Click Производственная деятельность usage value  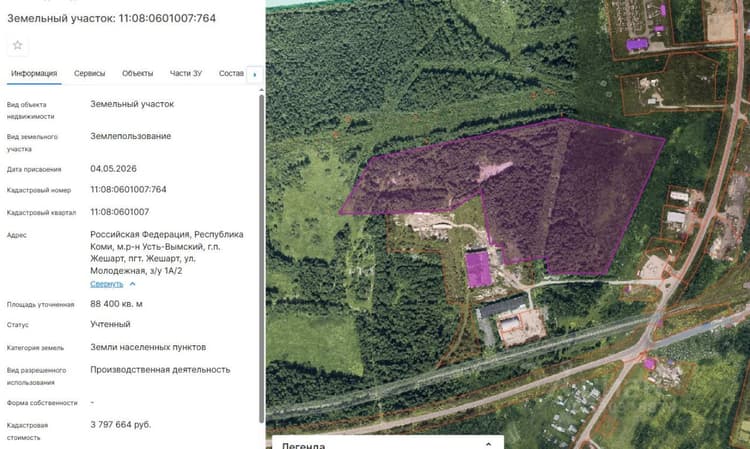coord(160,370)
